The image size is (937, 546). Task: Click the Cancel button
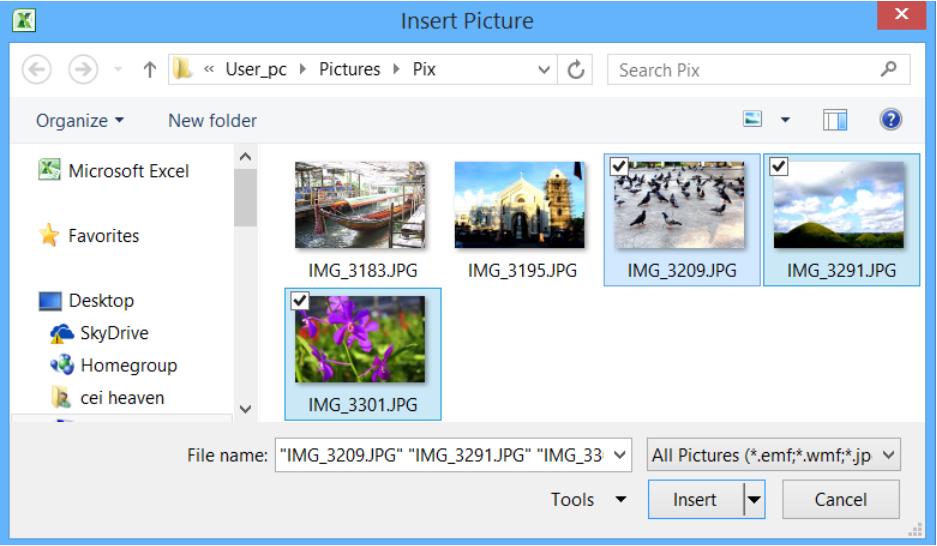point(841,499)
